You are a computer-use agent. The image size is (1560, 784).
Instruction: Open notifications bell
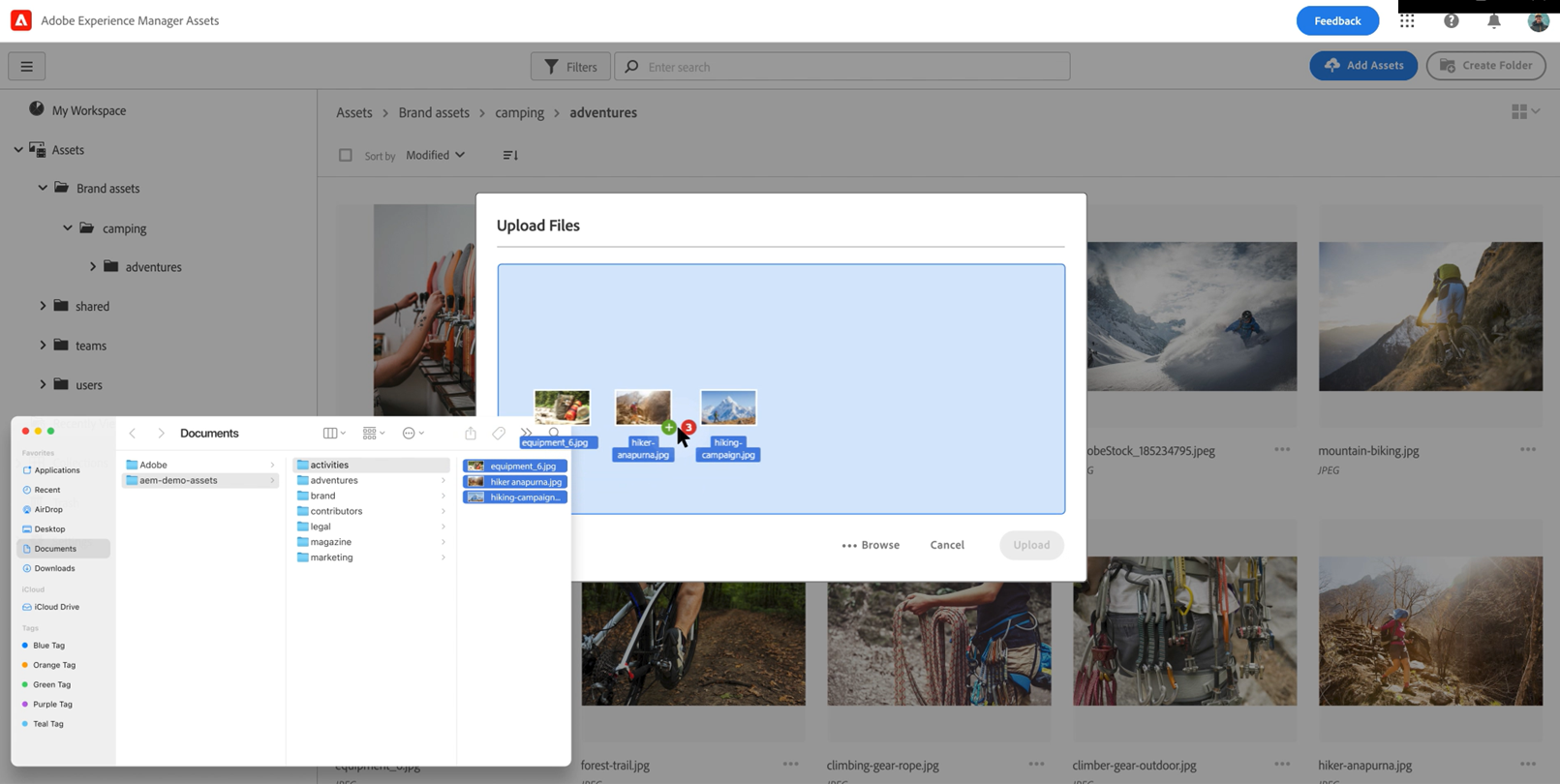(x=1494, y=20)
